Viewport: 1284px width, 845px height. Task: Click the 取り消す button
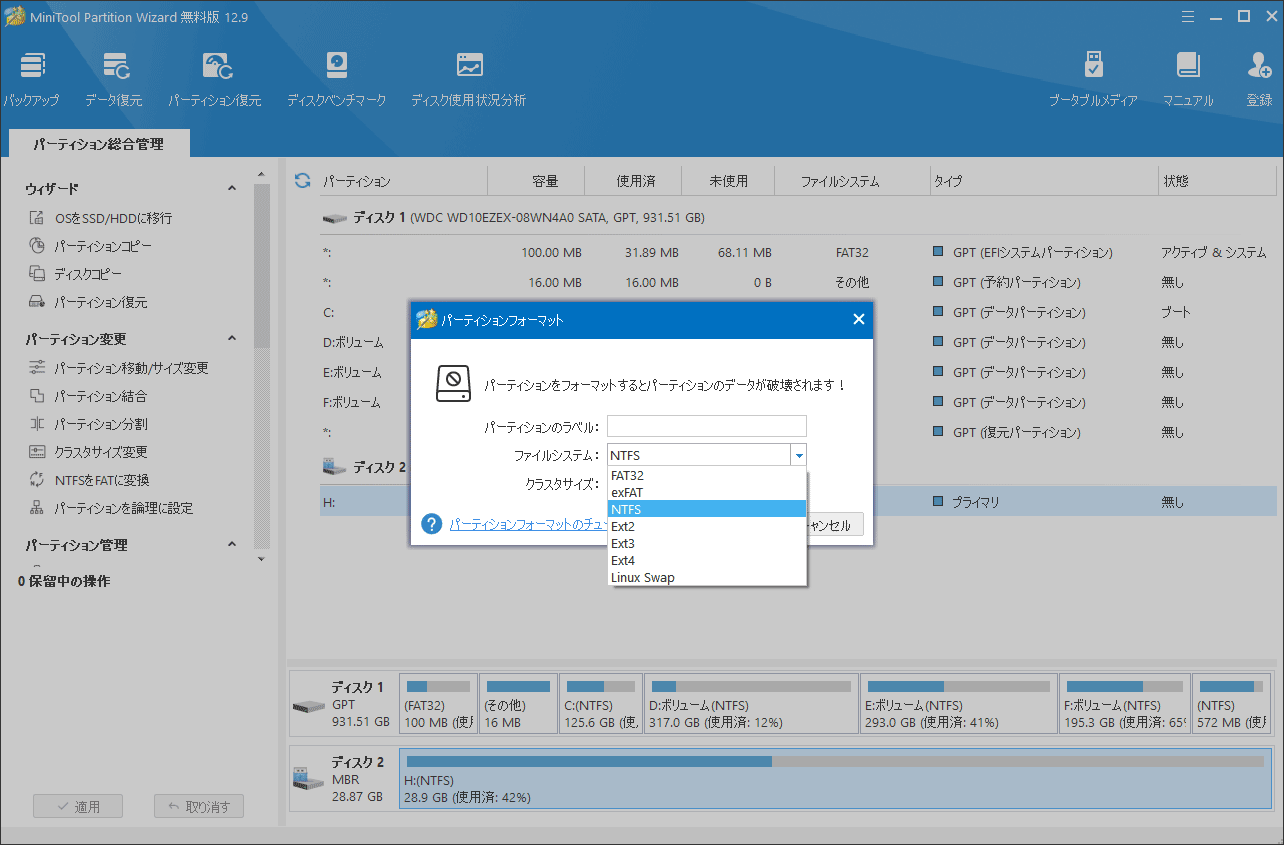(199, 807)
